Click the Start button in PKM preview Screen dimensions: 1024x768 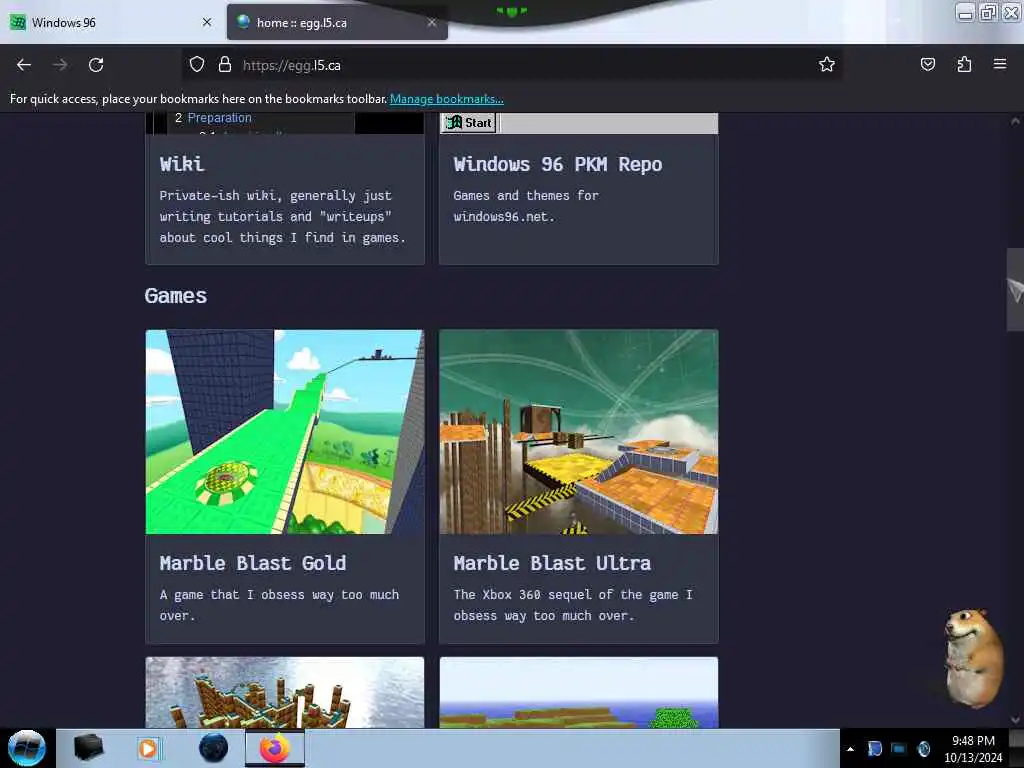pos(469,122)
